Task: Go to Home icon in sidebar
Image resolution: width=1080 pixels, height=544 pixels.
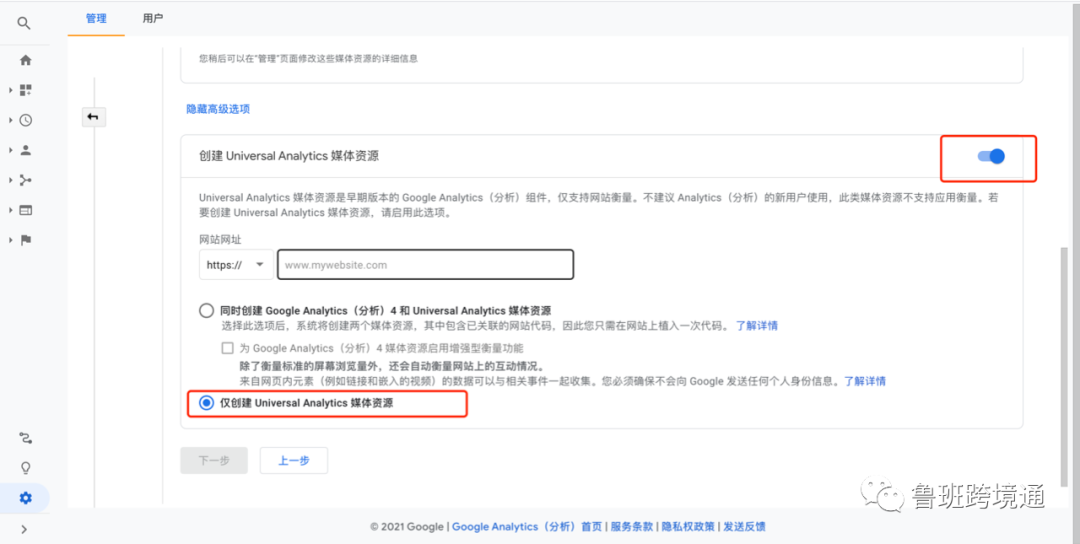Action: tap(25, 60)
